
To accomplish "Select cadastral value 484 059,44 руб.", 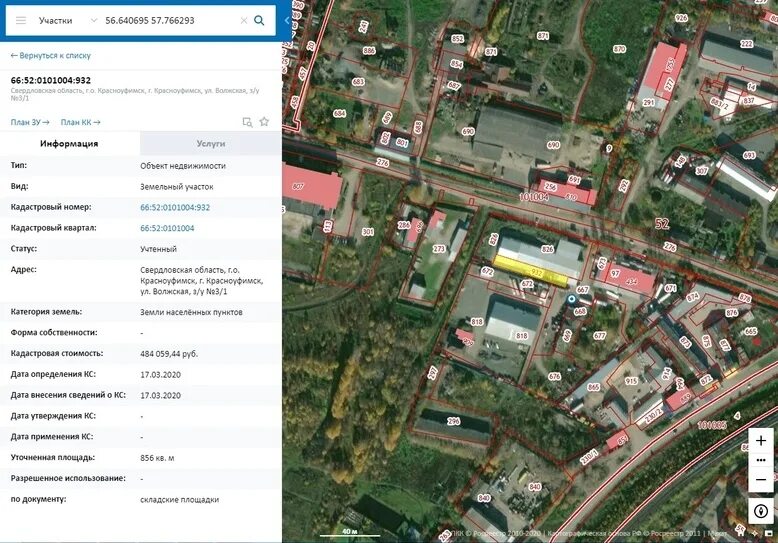I will tap(169, 354).
